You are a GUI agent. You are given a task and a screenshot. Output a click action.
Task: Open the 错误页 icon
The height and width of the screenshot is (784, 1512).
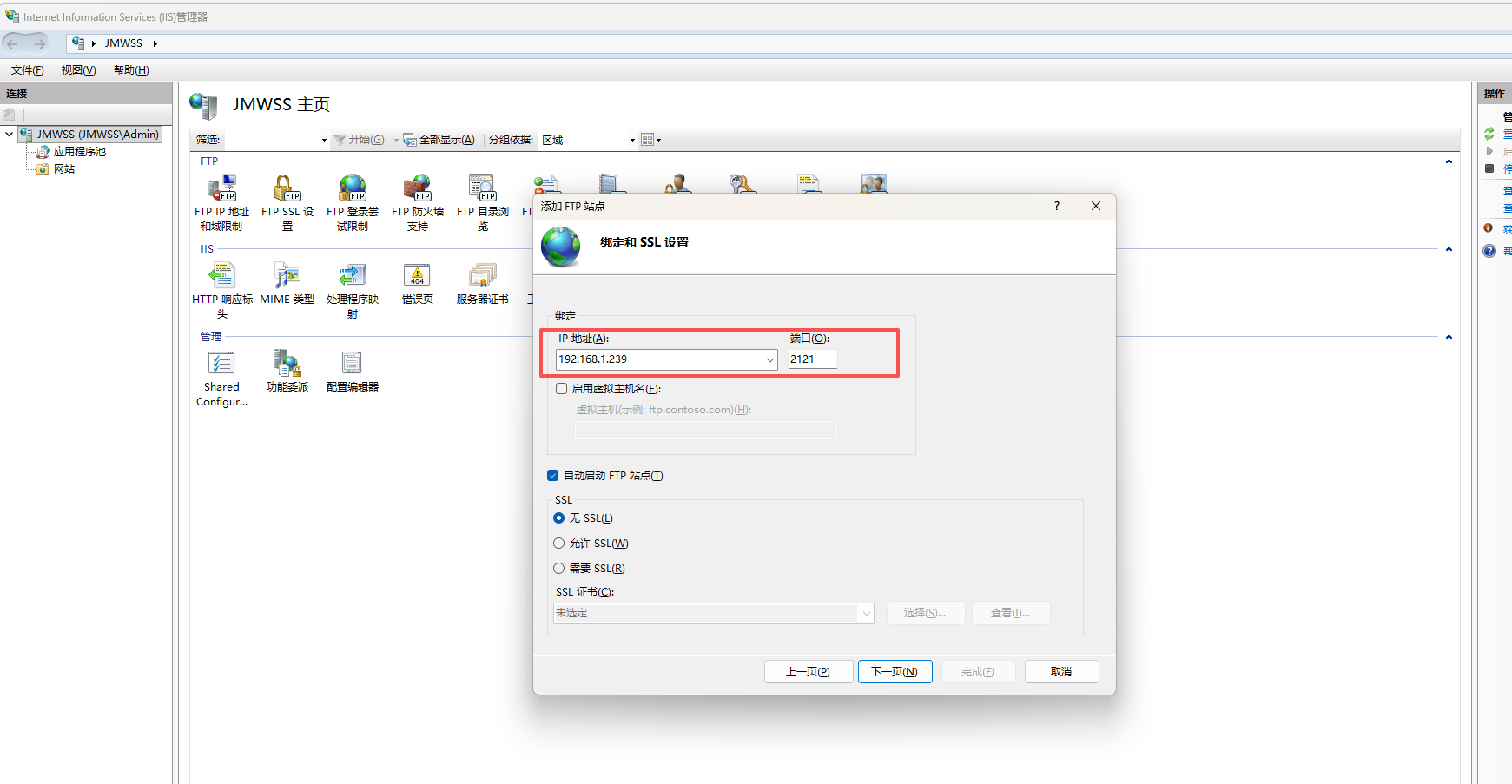coord(417,276)
